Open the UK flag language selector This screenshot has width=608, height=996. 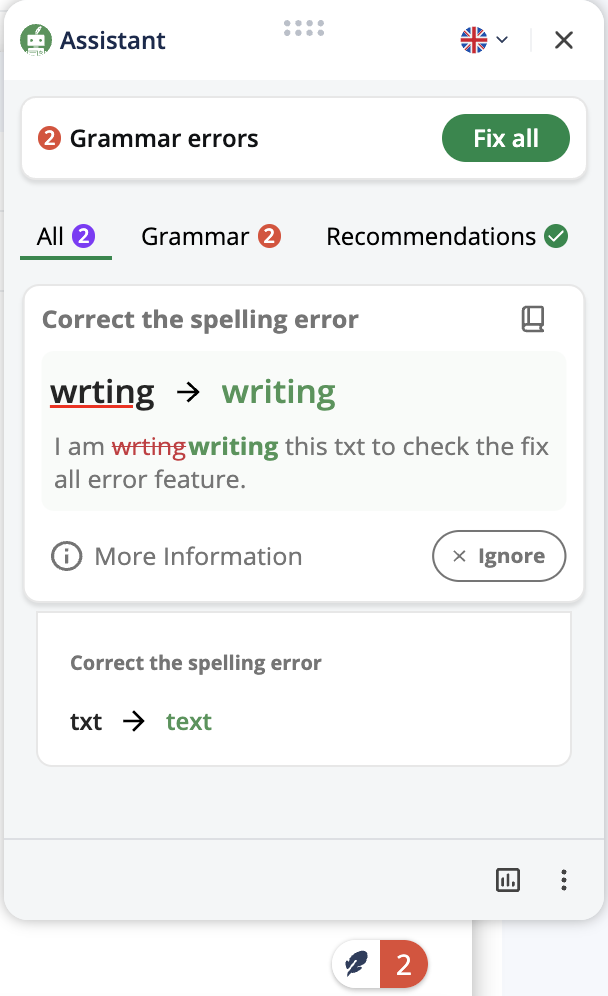tap(473, 40)
